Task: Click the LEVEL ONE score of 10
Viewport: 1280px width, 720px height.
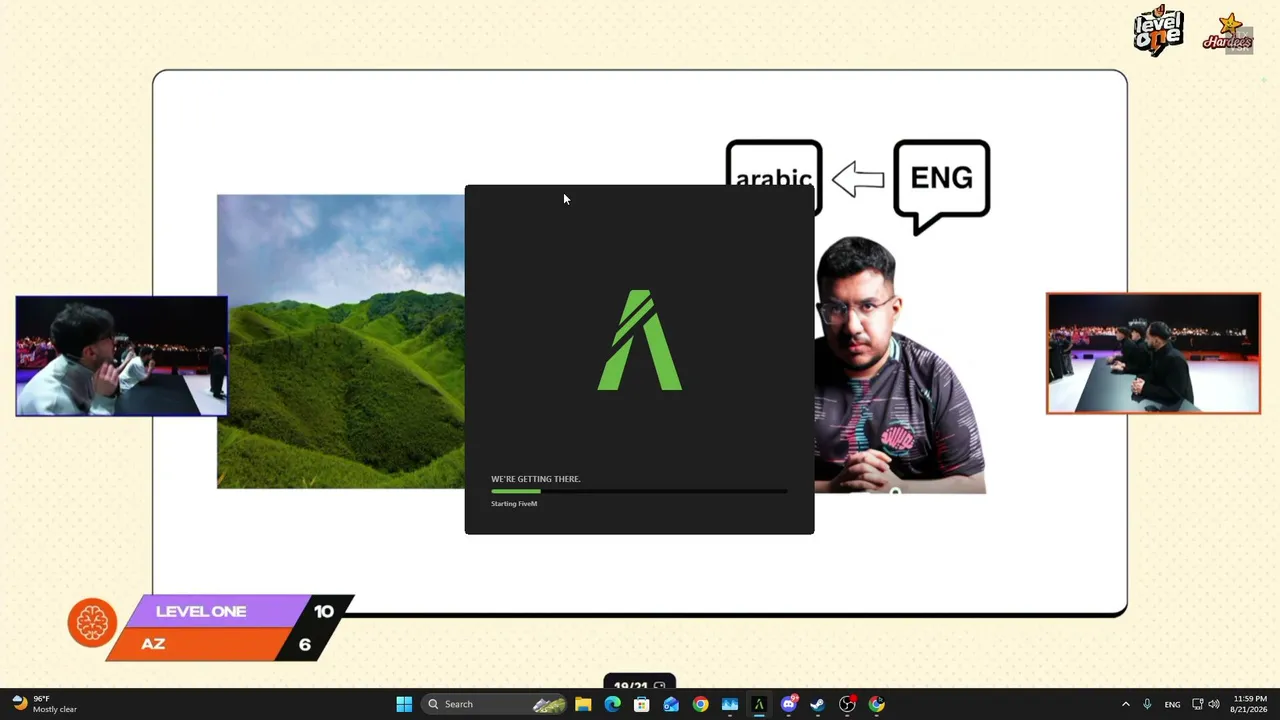Action: pos(324,611)
